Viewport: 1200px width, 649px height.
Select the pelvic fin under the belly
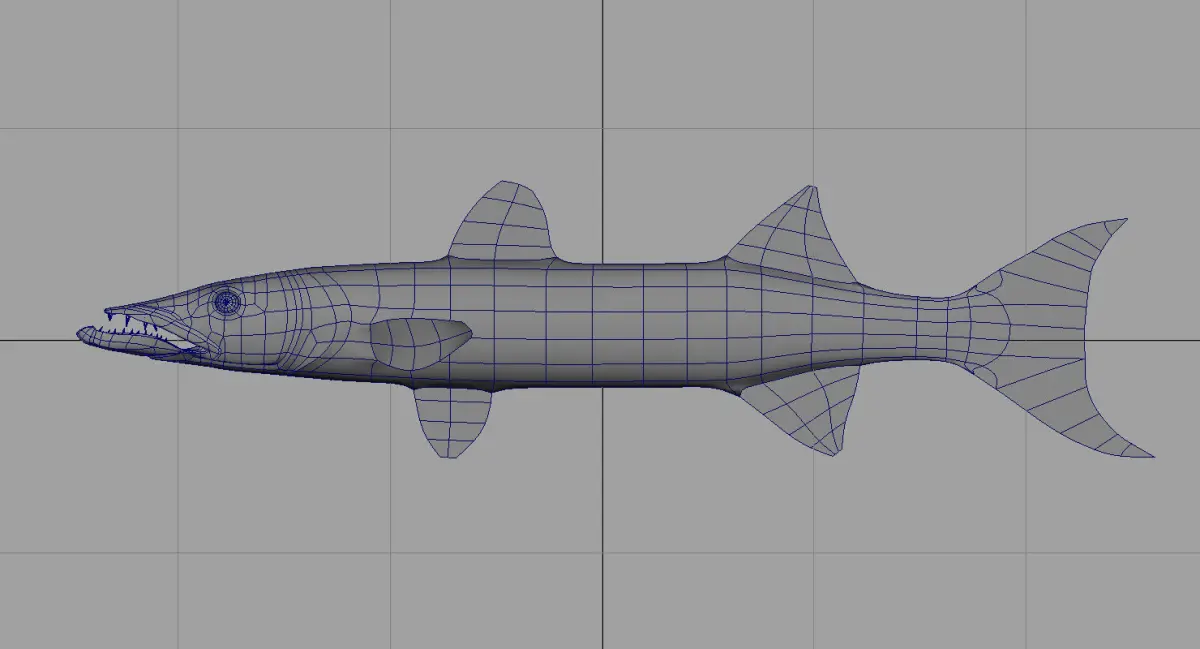pyautogui.click(x=451, y=422)
